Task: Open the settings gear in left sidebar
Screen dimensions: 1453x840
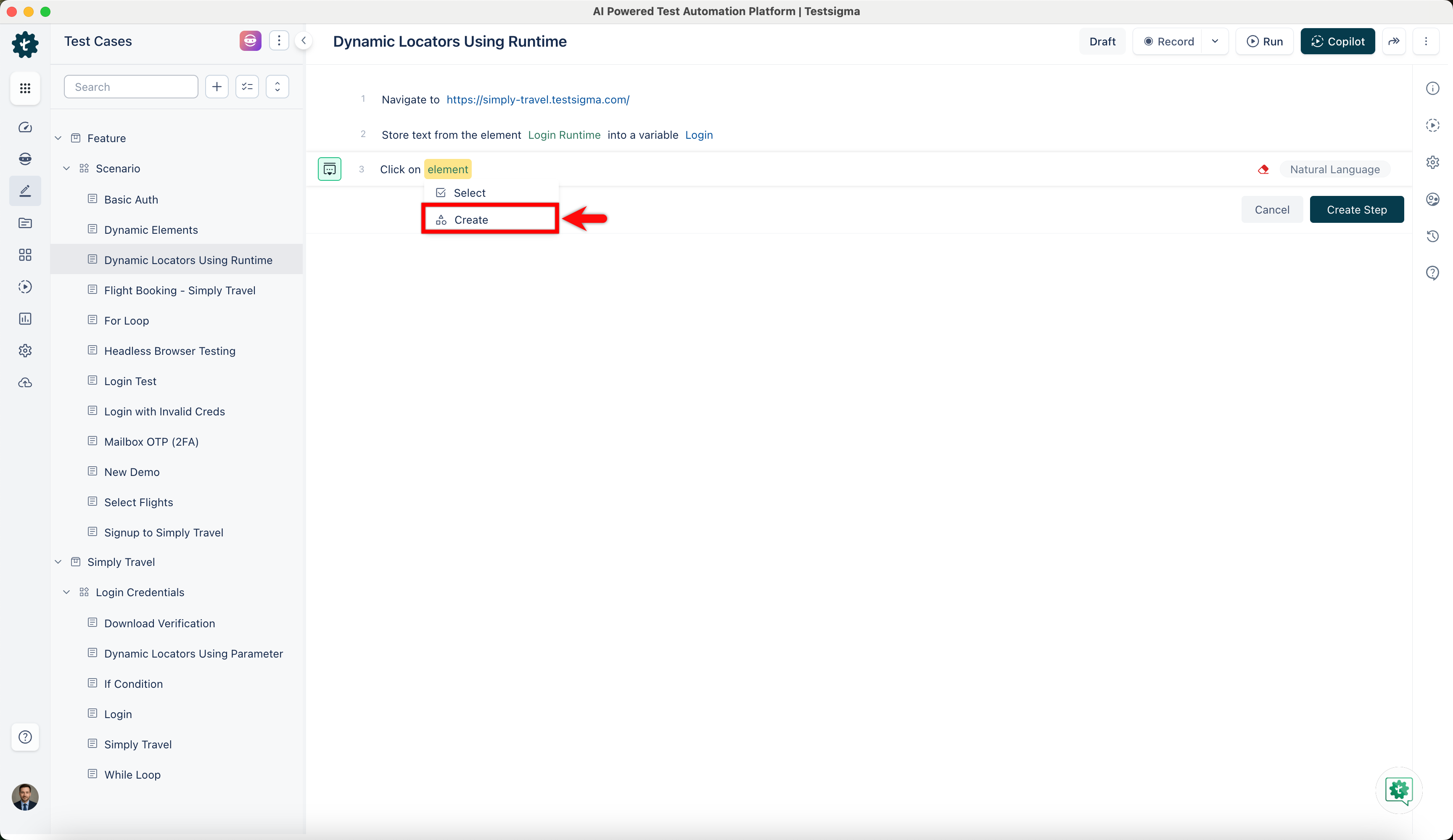Action: 25,351
